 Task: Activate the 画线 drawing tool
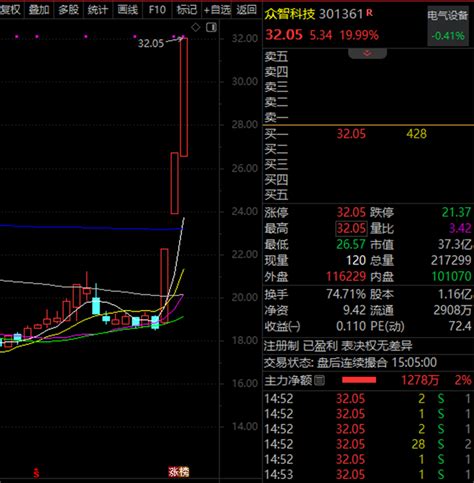(x=128, y=10)
